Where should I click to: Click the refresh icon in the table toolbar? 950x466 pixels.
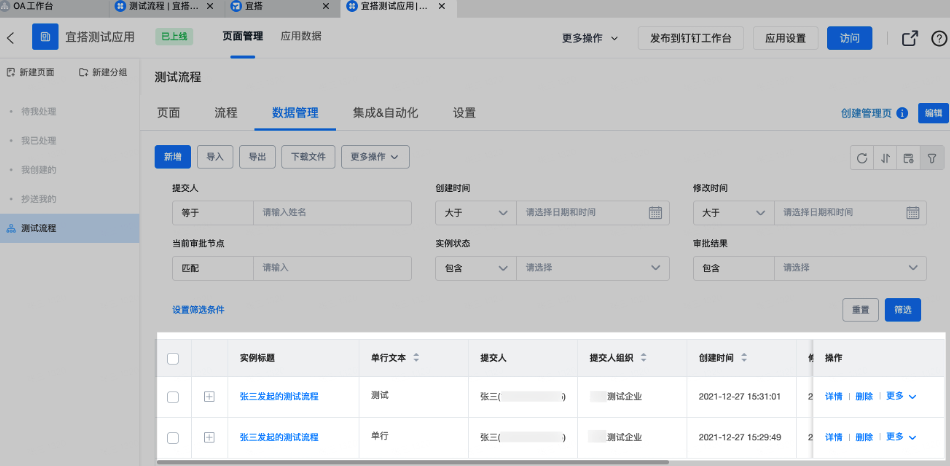click(862, 158)
